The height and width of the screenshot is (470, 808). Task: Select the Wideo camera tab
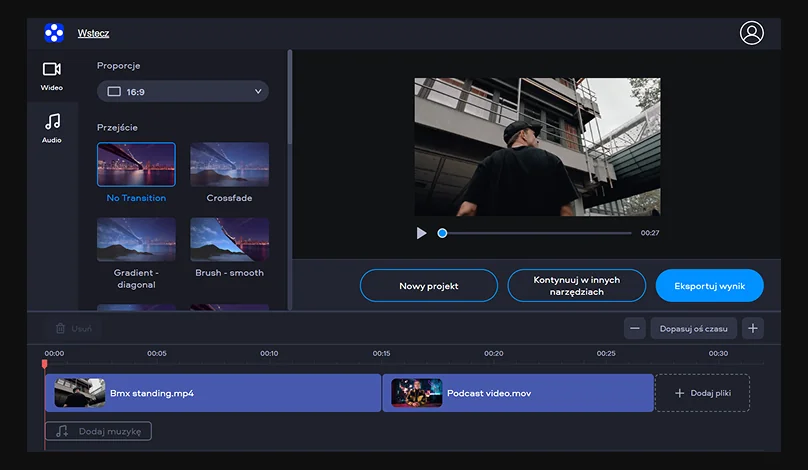(52, 75)
